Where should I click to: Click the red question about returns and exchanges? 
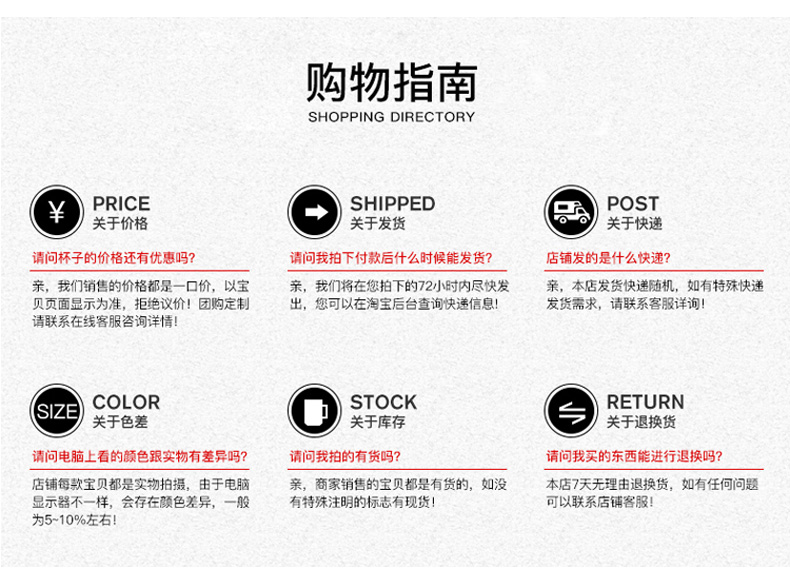click(x=634, y=457)
